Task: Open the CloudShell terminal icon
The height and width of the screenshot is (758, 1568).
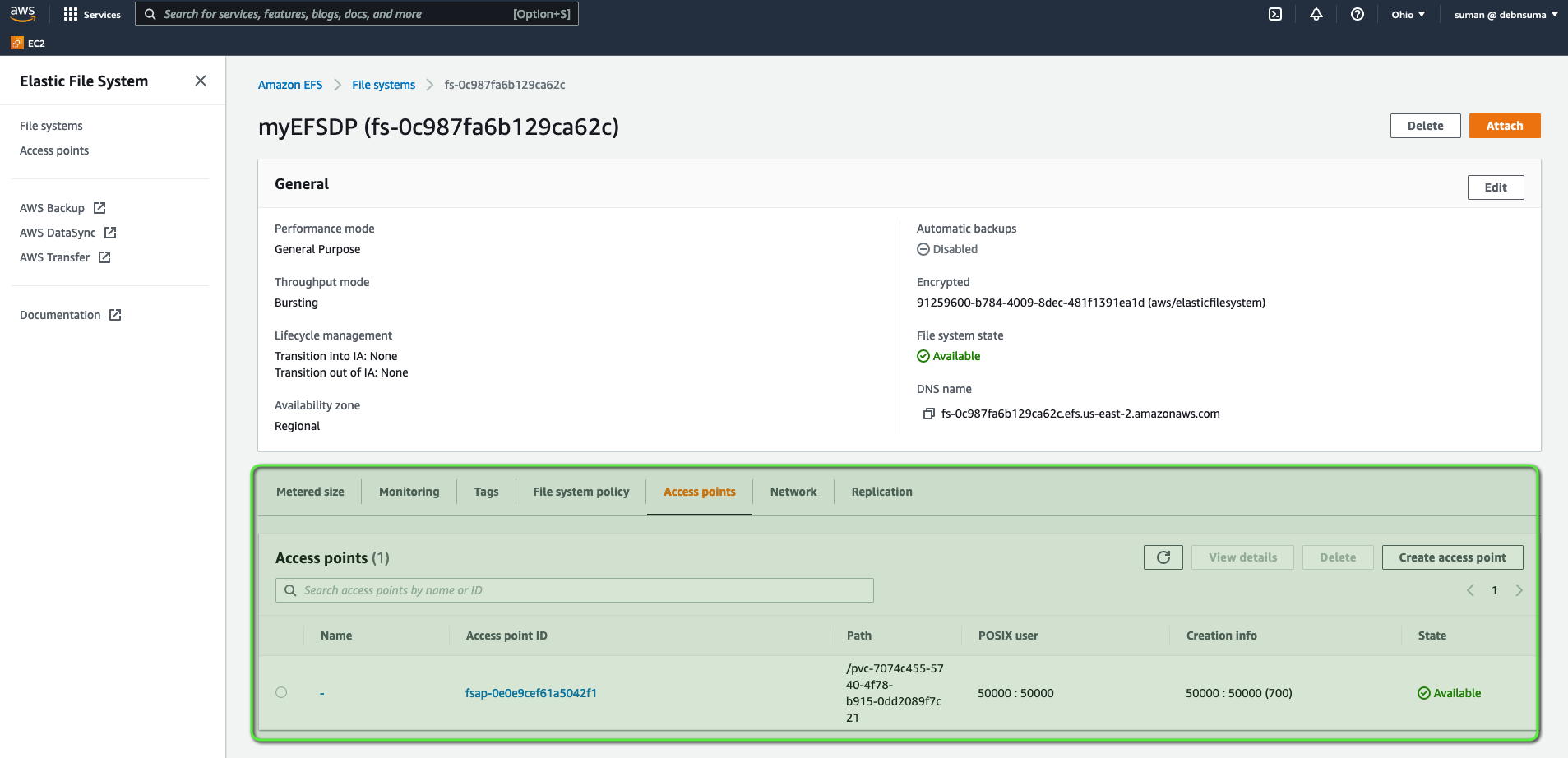Action: coord(1275,14)
